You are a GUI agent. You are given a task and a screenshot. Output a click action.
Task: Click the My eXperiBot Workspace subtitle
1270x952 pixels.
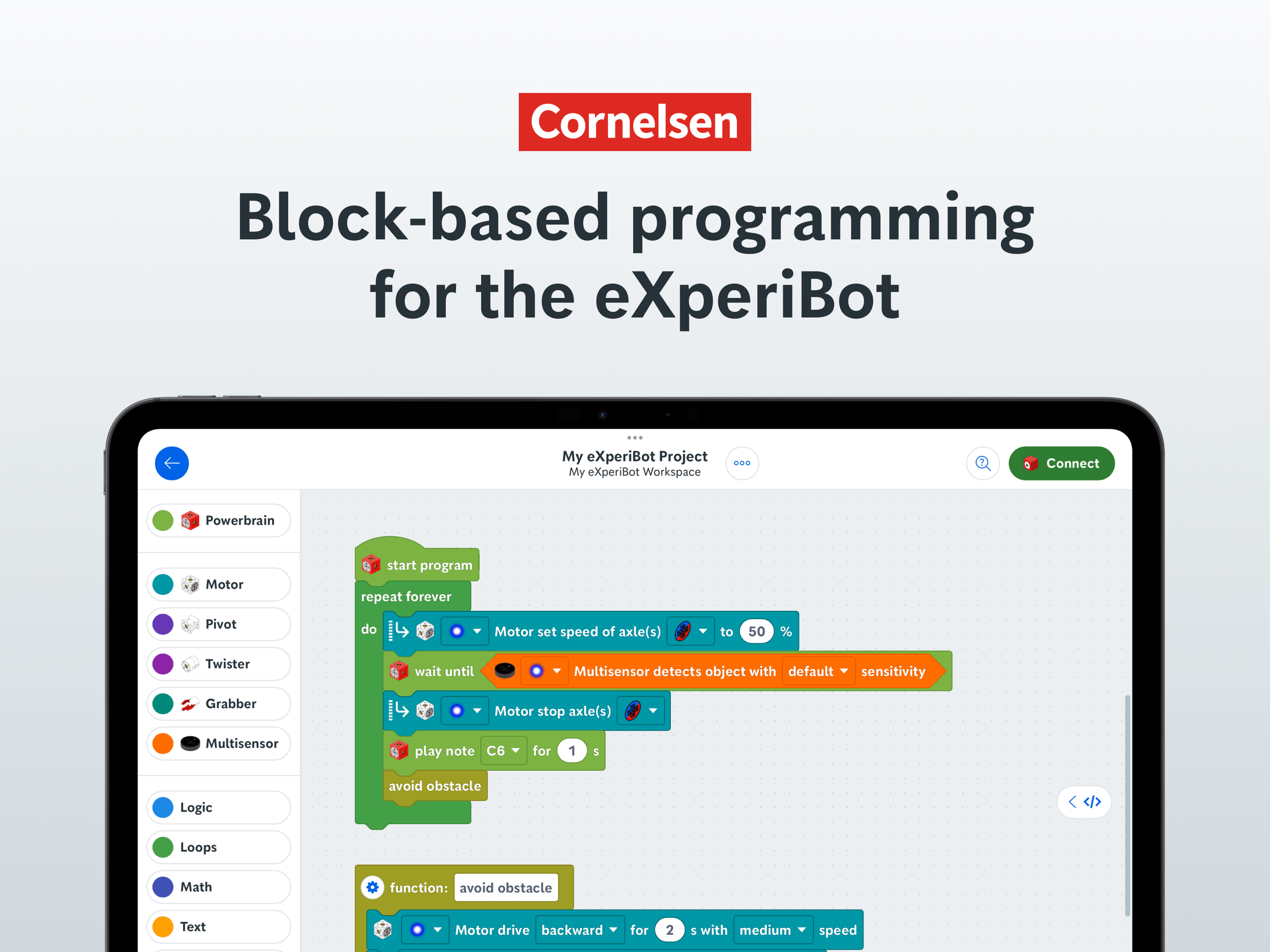(635, 472)
